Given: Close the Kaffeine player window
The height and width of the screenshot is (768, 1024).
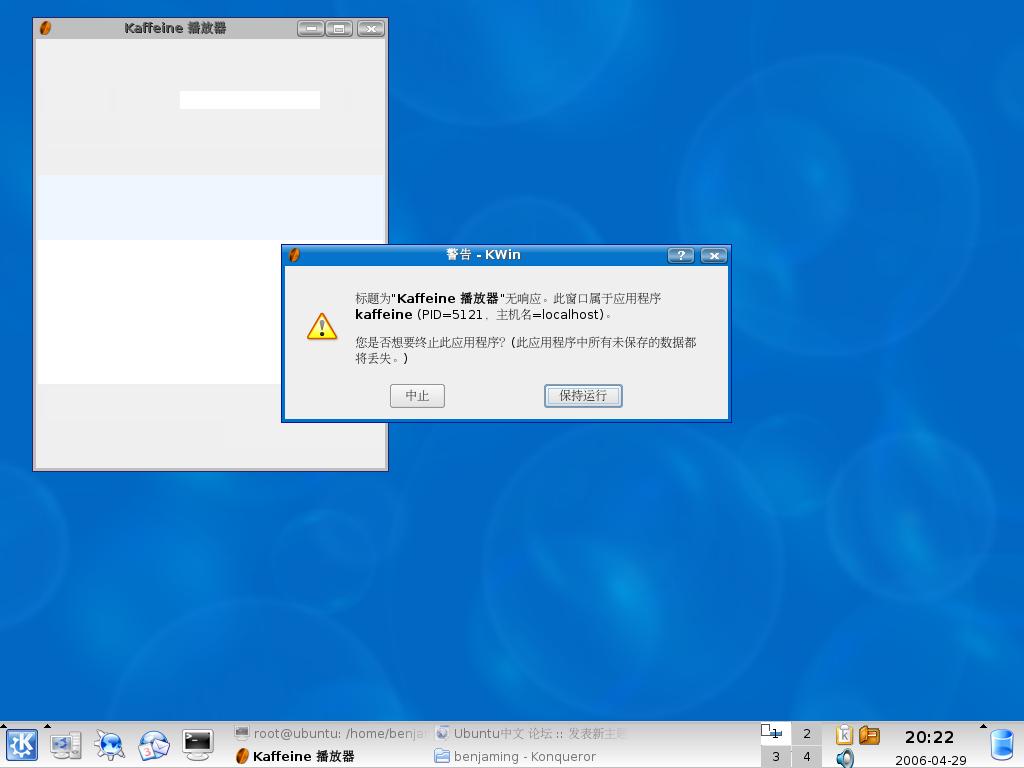Looking at the screenshot, I should click(x=371, y=29).
